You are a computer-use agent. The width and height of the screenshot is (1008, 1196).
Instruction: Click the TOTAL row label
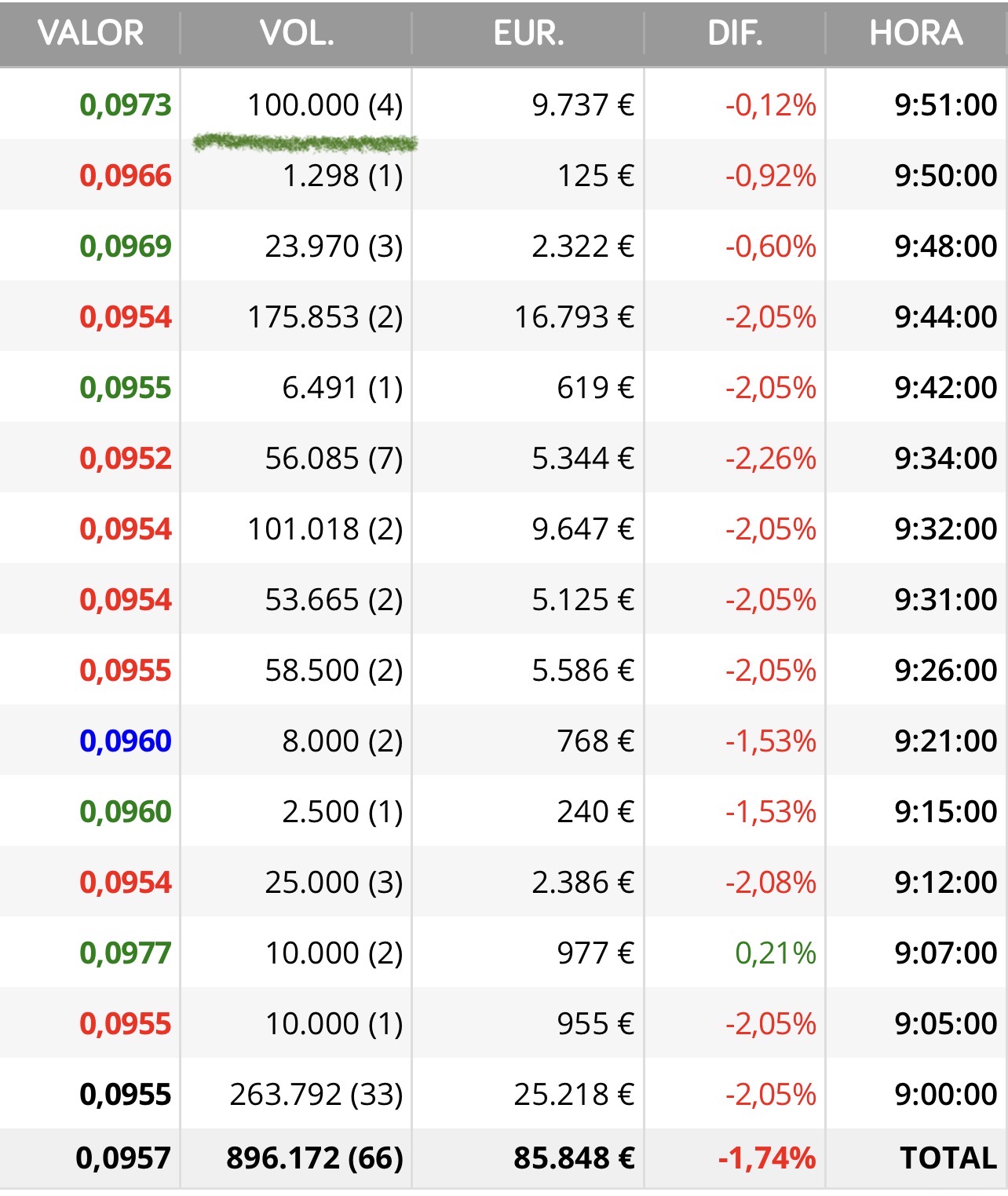948,1158
